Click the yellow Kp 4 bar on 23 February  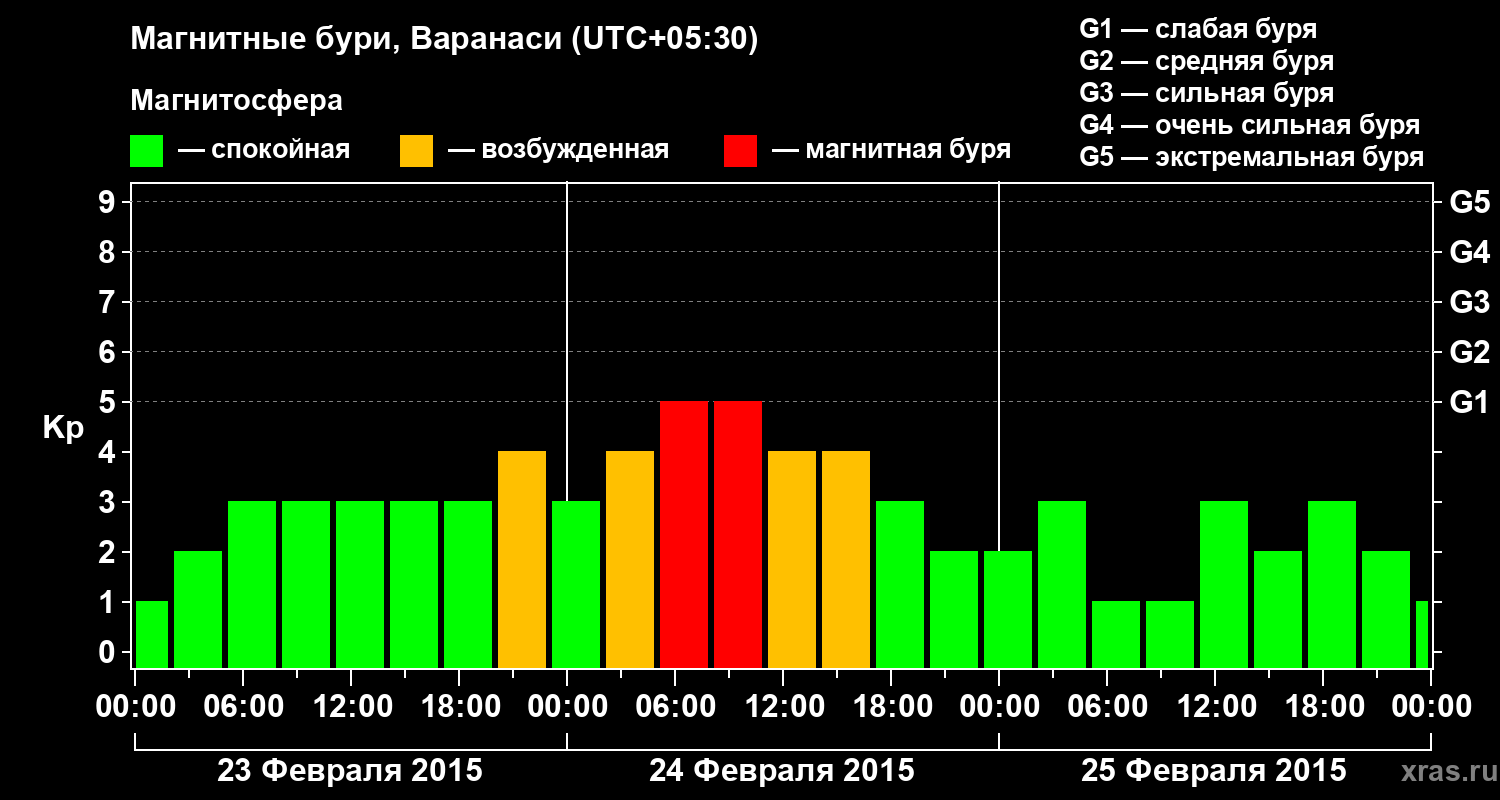(522, 560)
